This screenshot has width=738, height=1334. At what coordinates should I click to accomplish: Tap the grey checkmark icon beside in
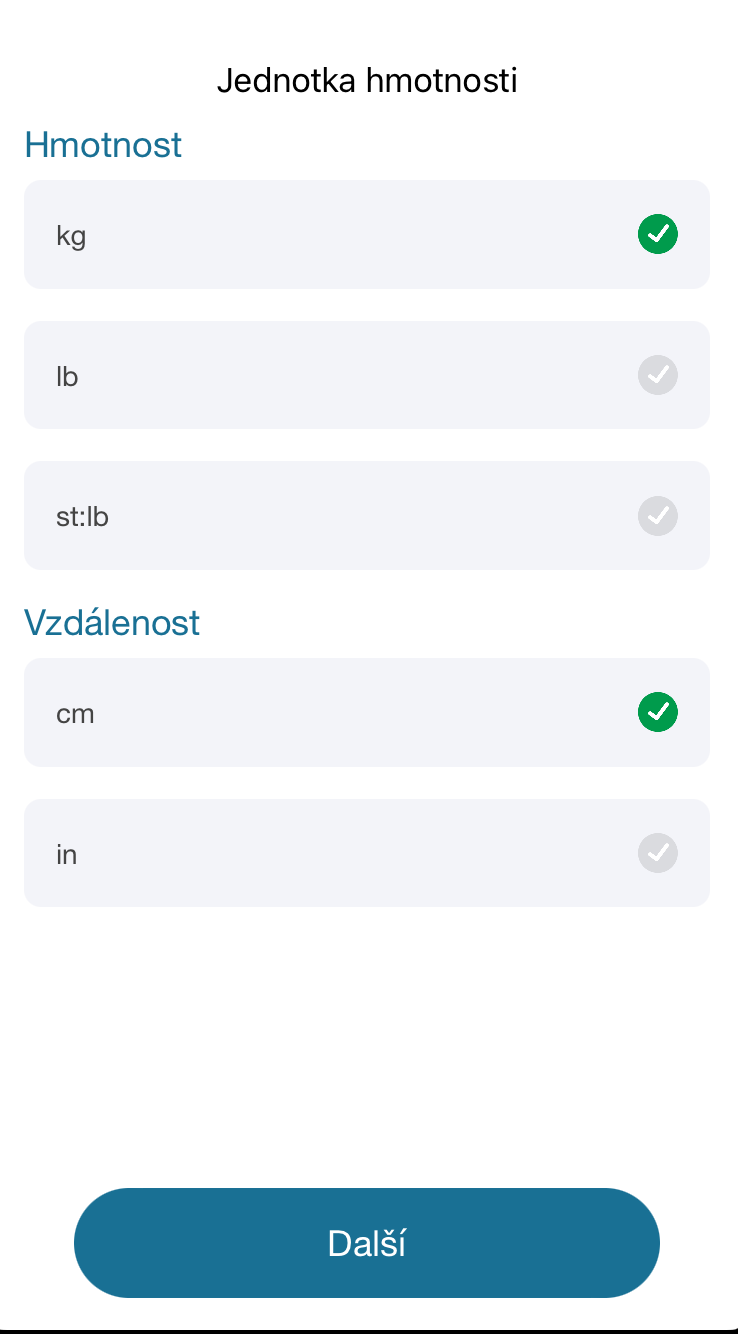coord(658,853)
